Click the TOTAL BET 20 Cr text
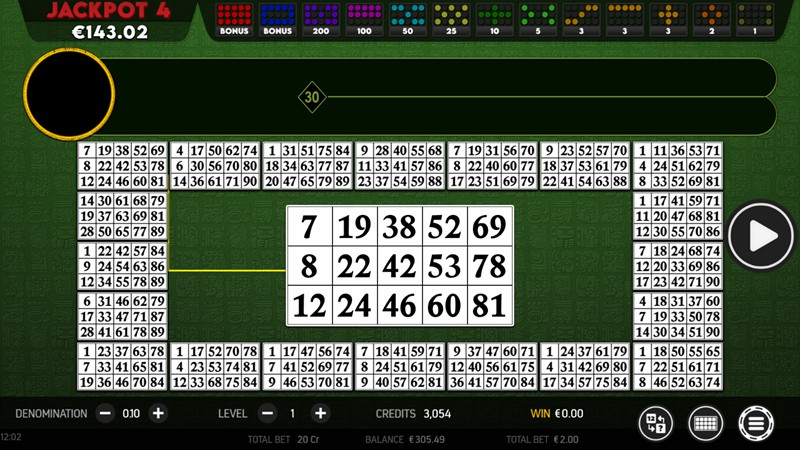Image resolution: width=800 pixels, height=450 pixels. tap(283, 439)
